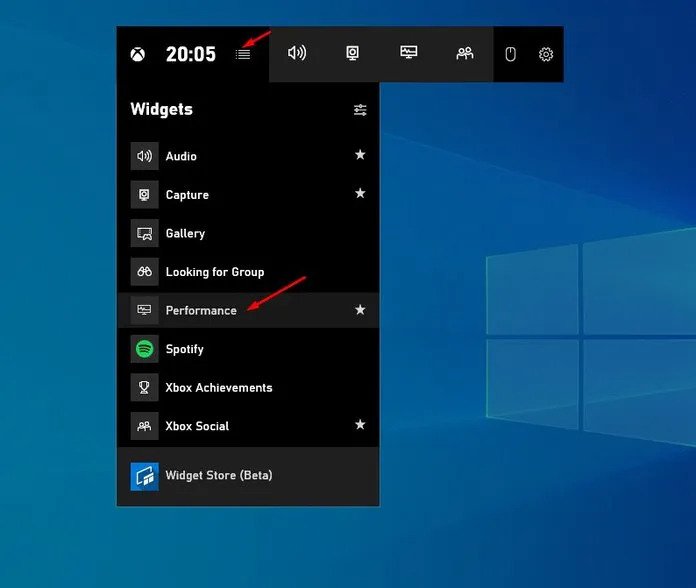Screen dimensions: 696x588
Task: Click the Looking for Group binoculars icon
Action: point(144,272)
